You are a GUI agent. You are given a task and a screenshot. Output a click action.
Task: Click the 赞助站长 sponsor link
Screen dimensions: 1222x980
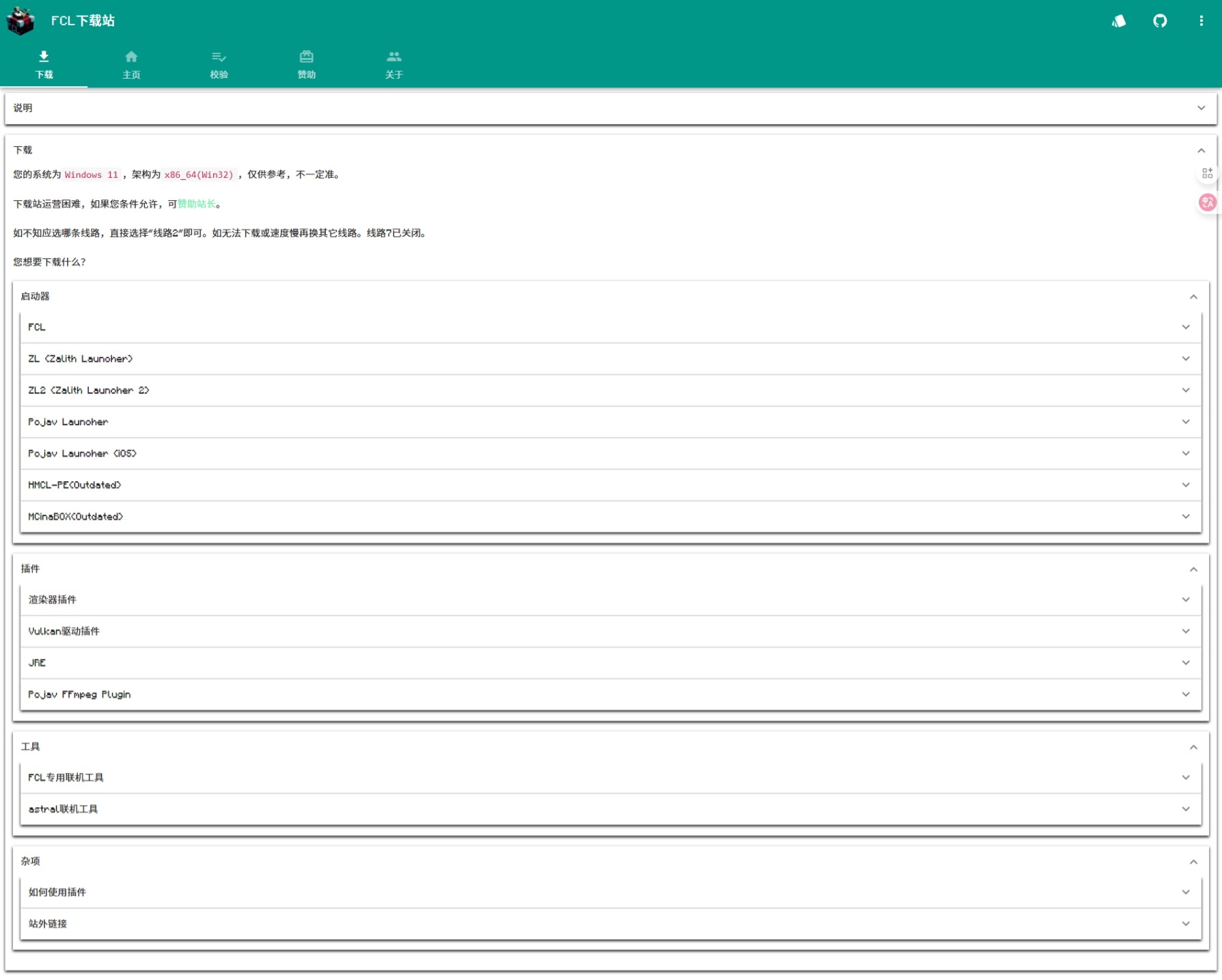196,204
